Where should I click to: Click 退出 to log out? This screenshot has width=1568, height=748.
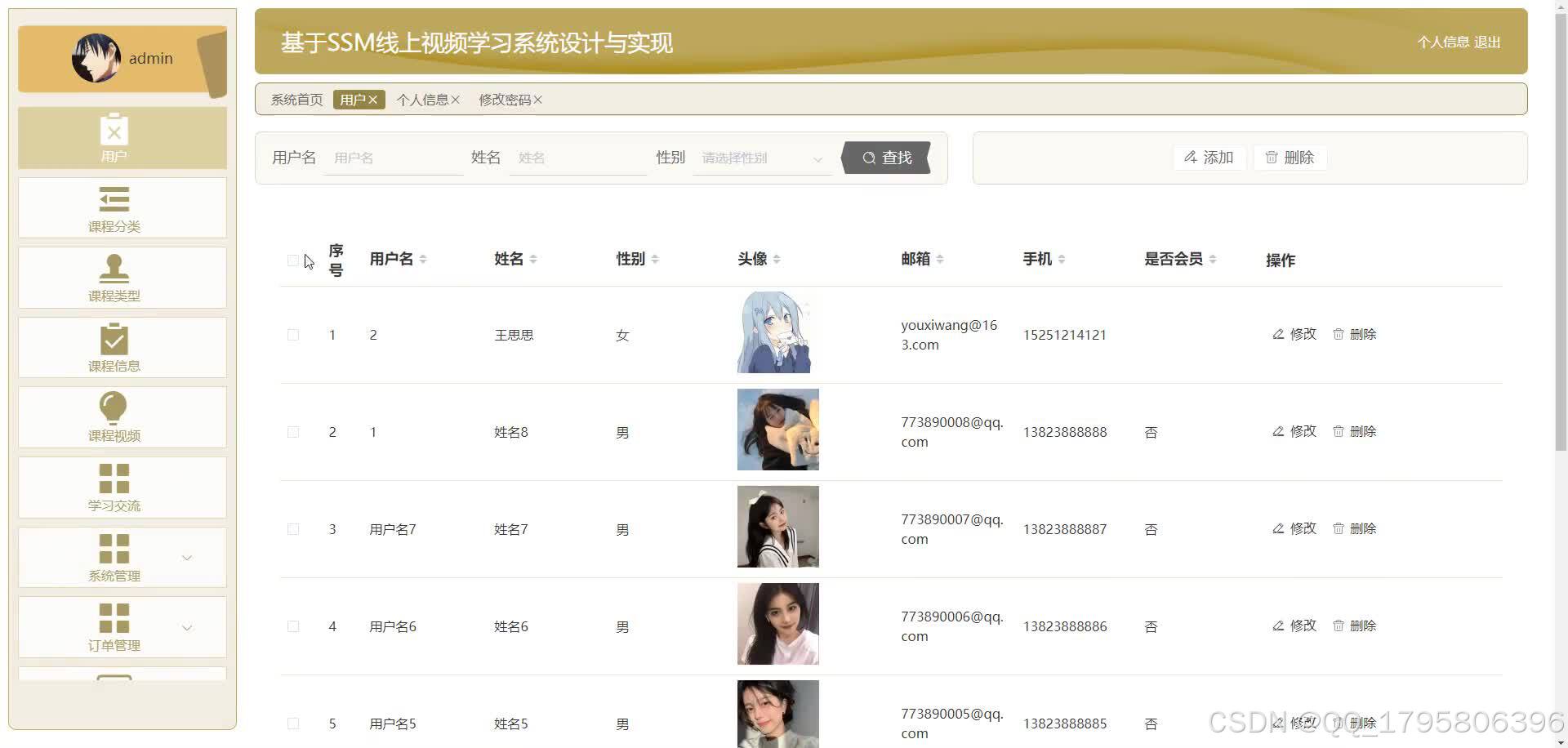(x=1490, y=42)
